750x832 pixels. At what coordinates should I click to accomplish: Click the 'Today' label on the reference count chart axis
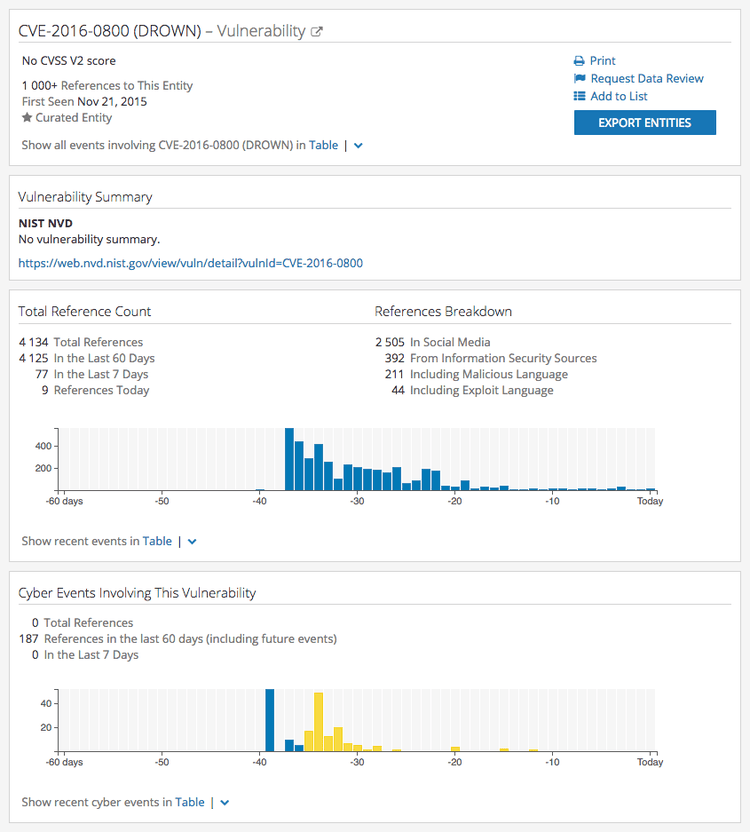coord(650,501)
